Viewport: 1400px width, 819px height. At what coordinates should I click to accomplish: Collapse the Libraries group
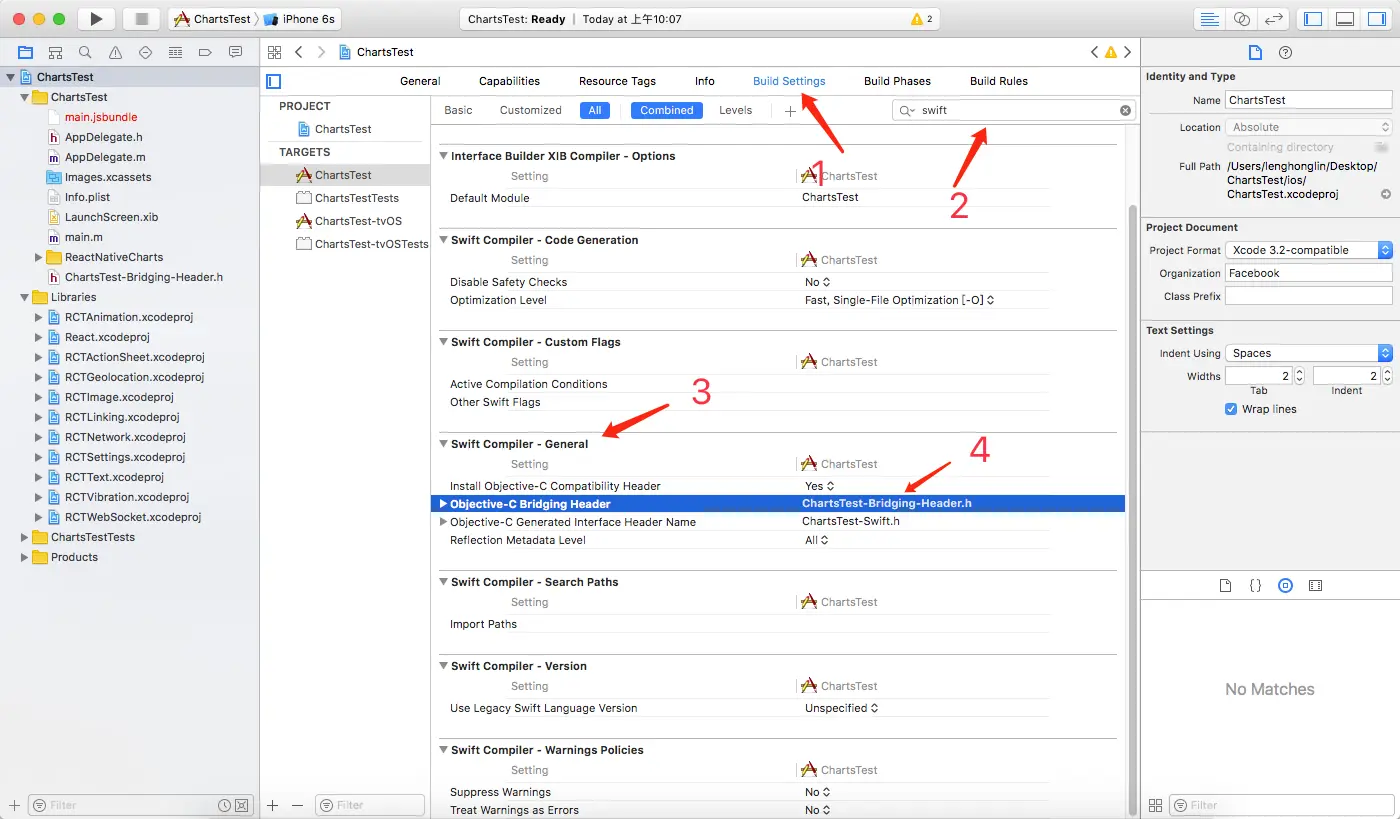pyautogui.click(x=25, y=297)
